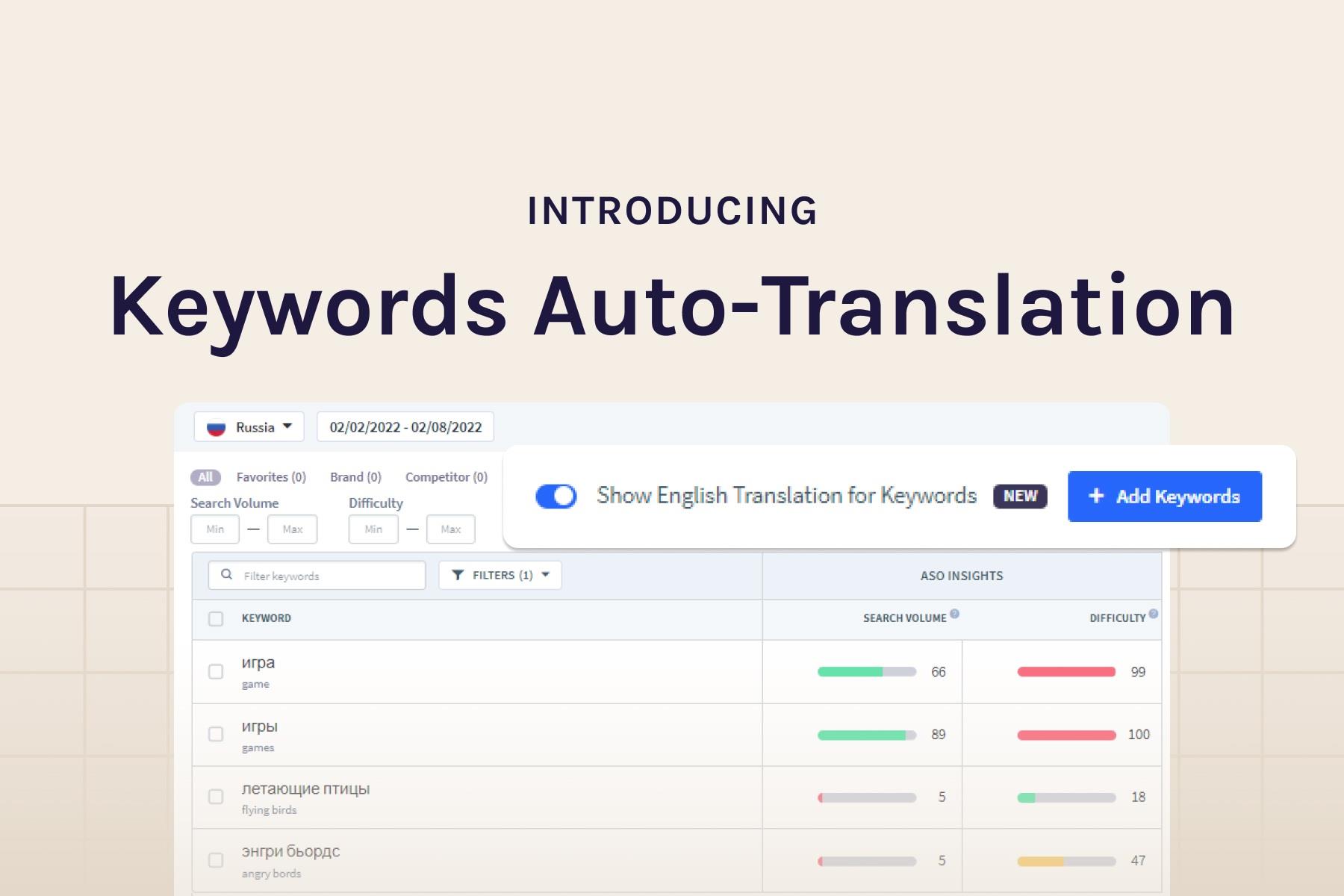The image size is (1344, 896).
Task: Open the Search Volume help tooltip icon
Action: [956, 612]
